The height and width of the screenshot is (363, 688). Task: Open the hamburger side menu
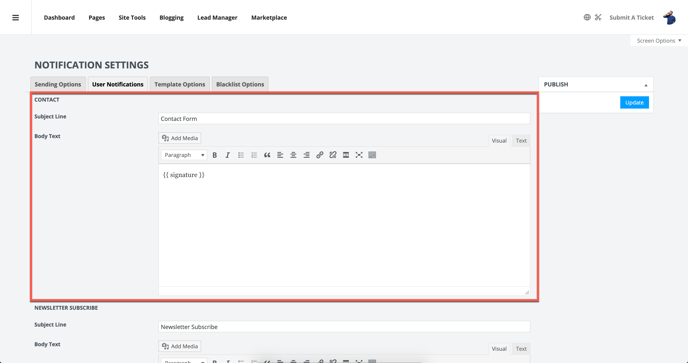pos(15,18)
